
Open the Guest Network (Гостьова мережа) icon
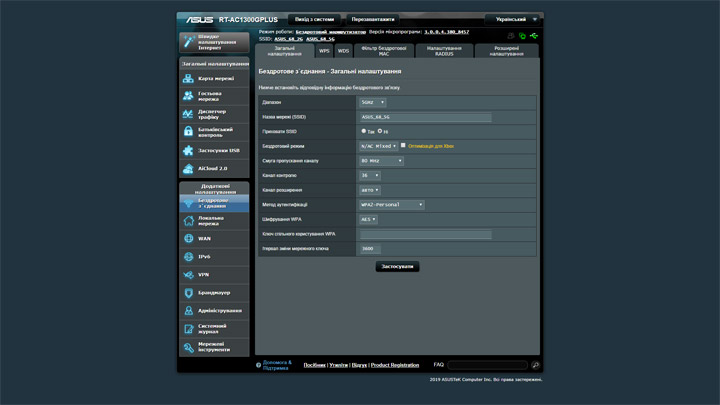[x=188, y=96]
